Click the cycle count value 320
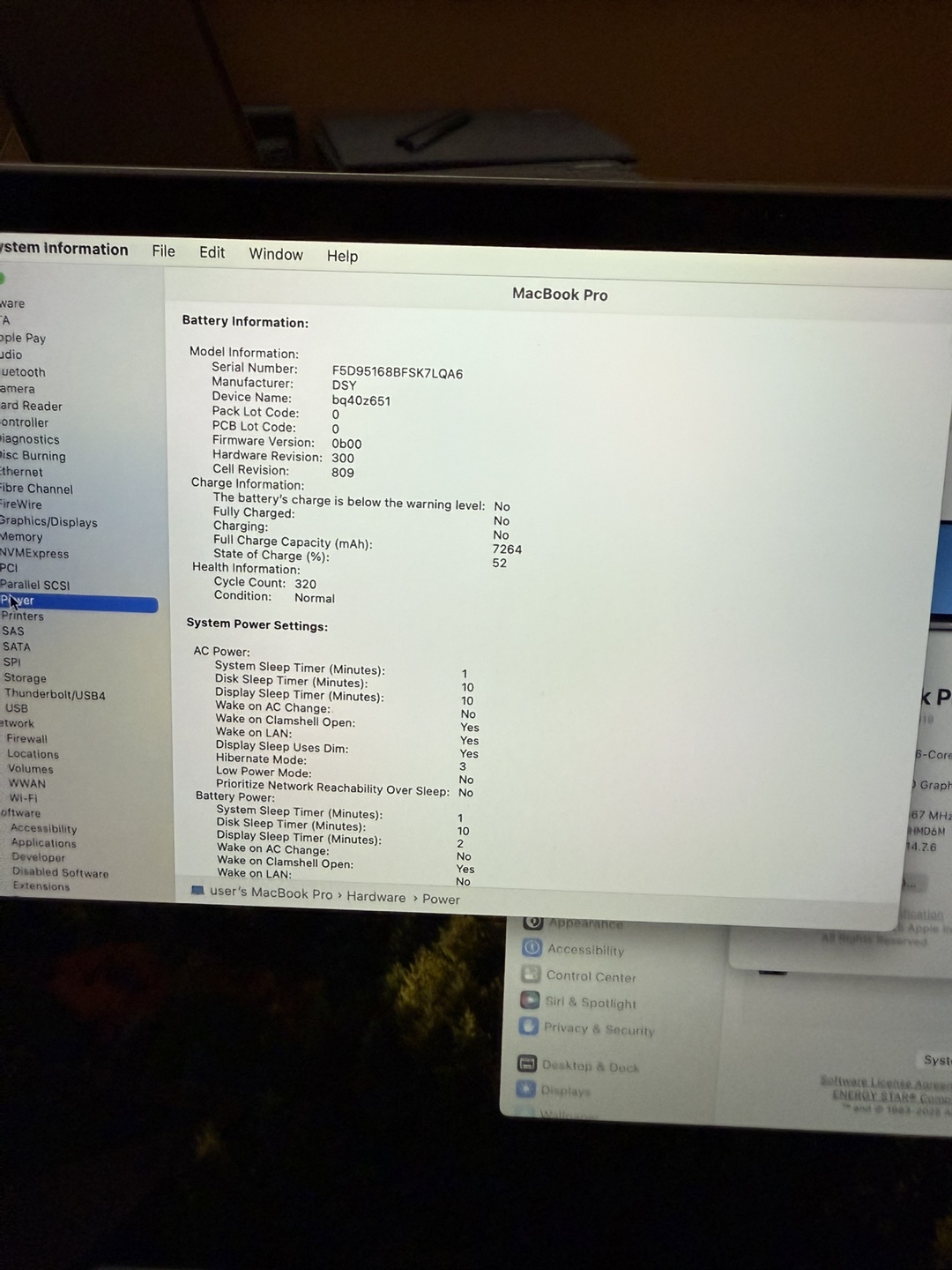This screenshot has height=1270, width=952. click(x=305, y=584)
